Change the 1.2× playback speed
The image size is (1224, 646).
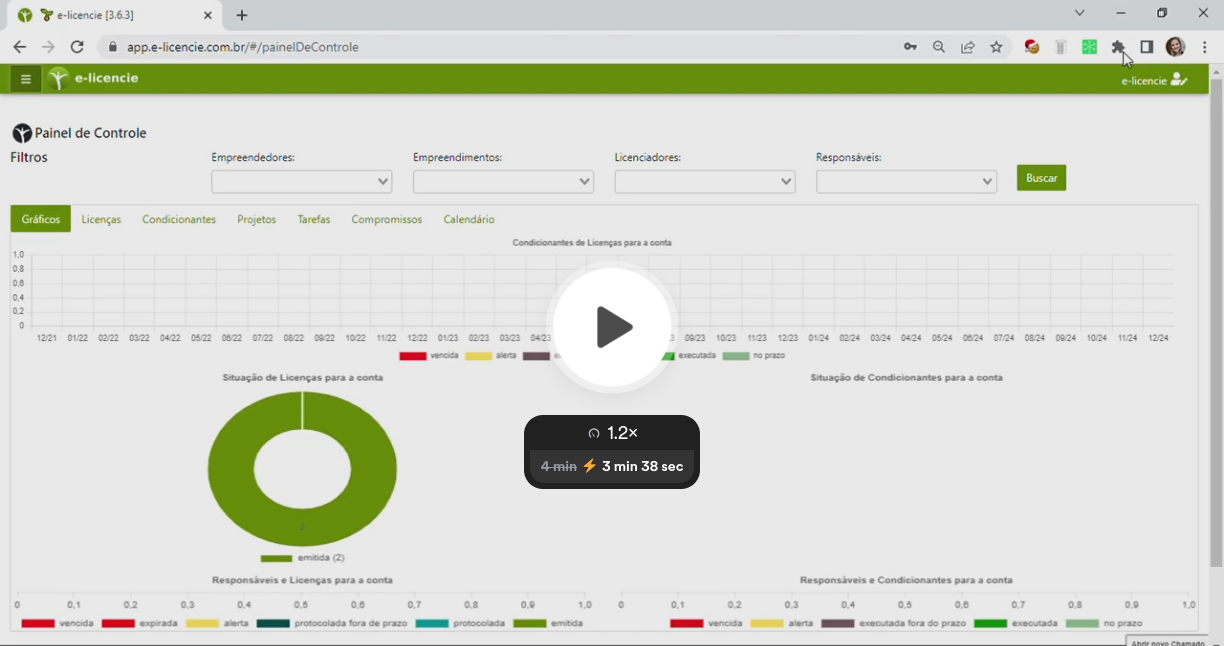point(612,433)
